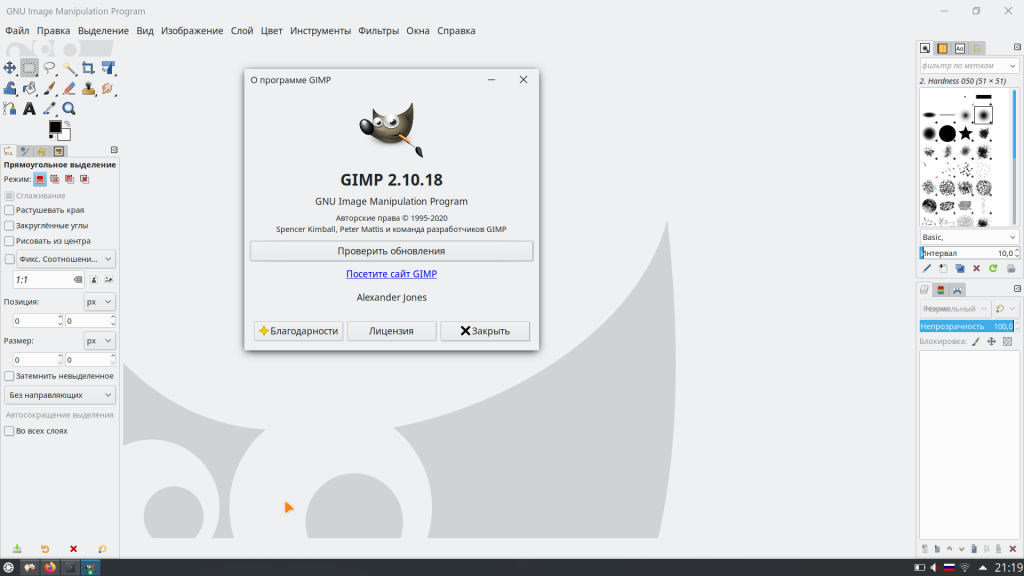The width and height of the screenshot is (1024, 576).
Task: Delete the tool preset with red X
Action: coord(73,549)
